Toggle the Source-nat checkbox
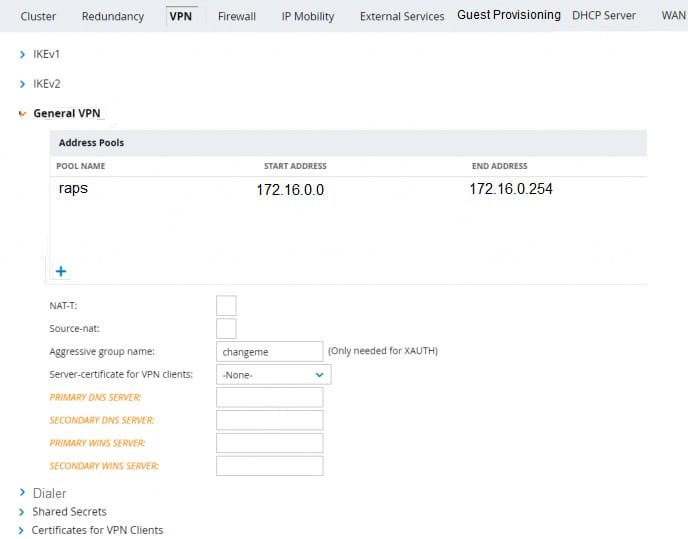 pos(226,328)
